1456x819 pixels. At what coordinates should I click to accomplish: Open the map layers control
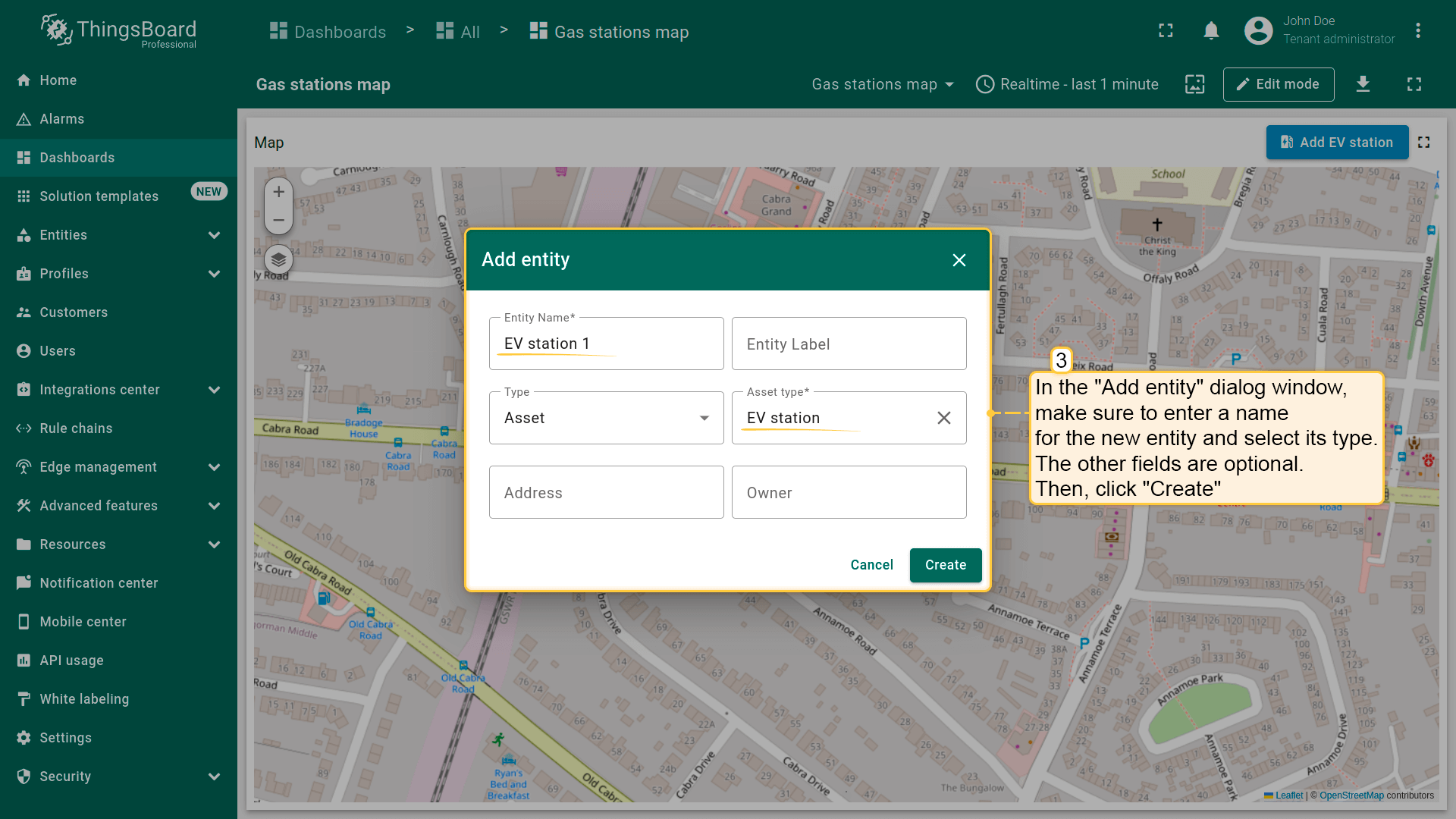(278, 260)
